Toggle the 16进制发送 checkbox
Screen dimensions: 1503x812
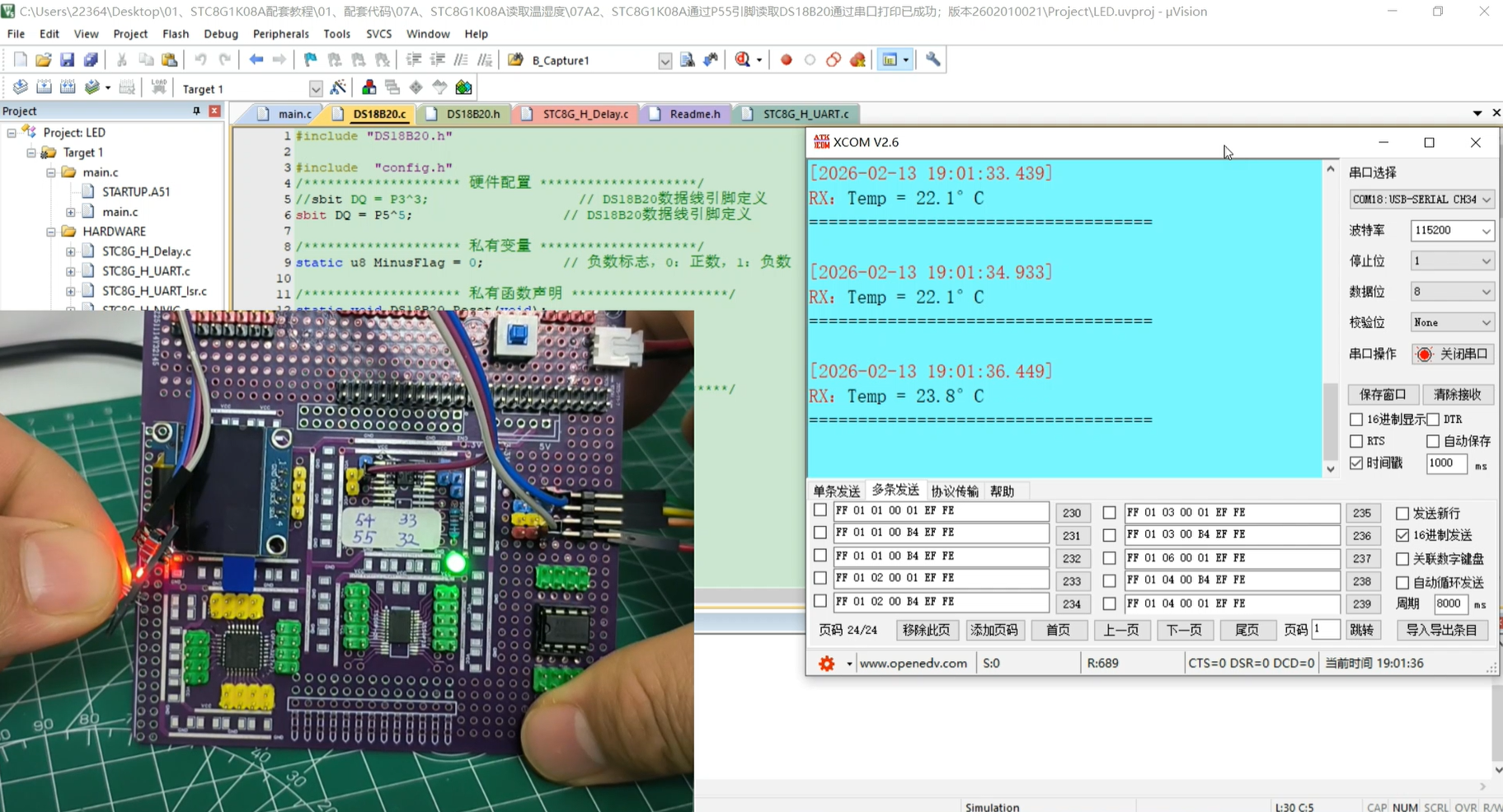[1402, 536]
